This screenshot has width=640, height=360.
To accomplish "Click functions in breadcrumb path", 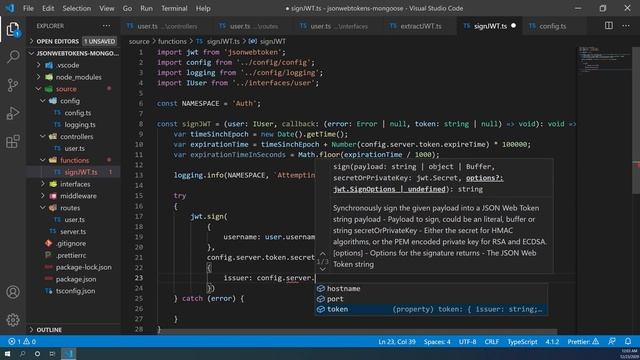I will pos(172,41).
